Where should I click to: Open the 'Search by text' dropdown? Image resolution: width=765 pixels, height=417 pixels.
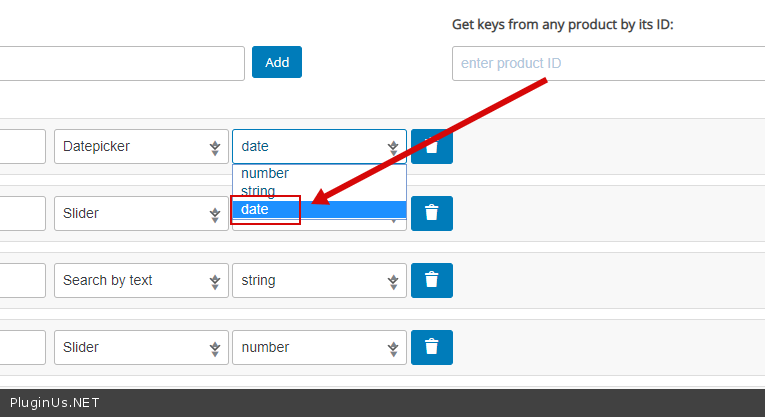pos(140,280)
